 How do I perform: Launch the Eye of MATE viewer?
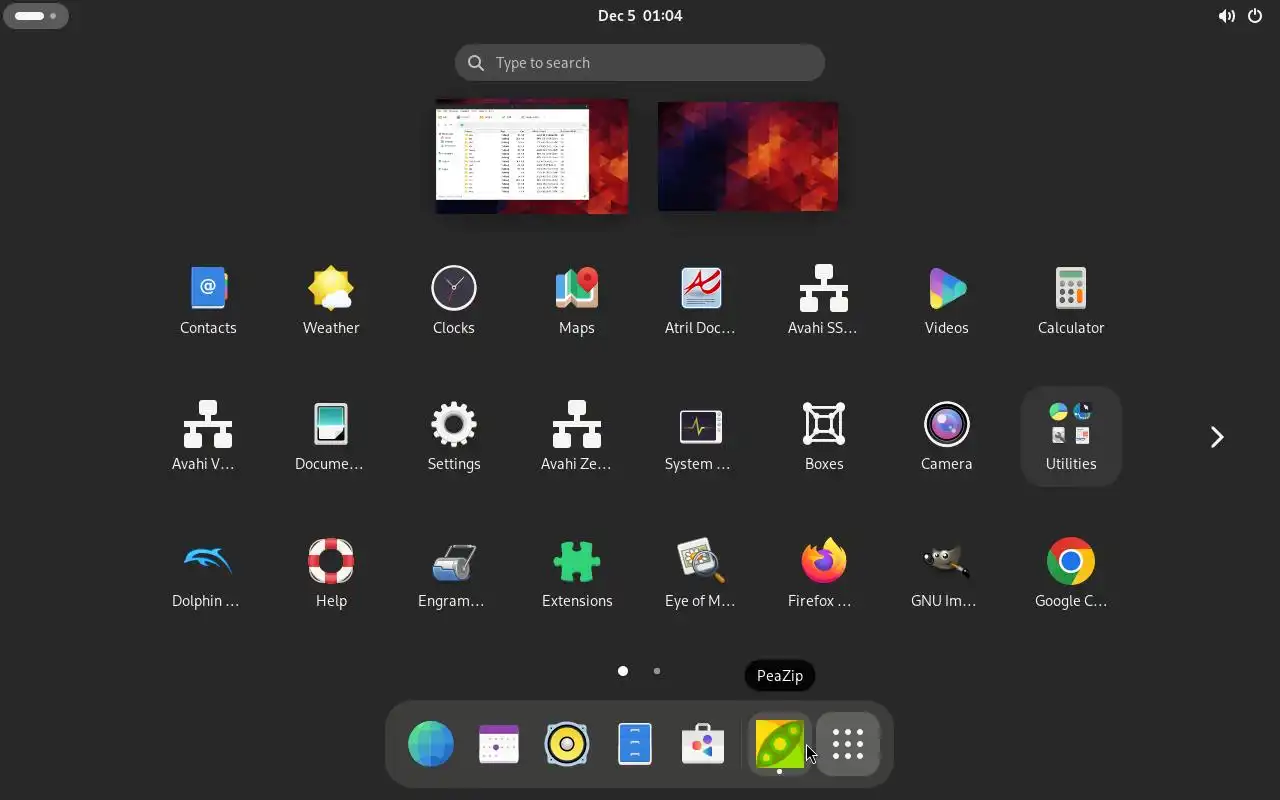click(x=700, y=573)
